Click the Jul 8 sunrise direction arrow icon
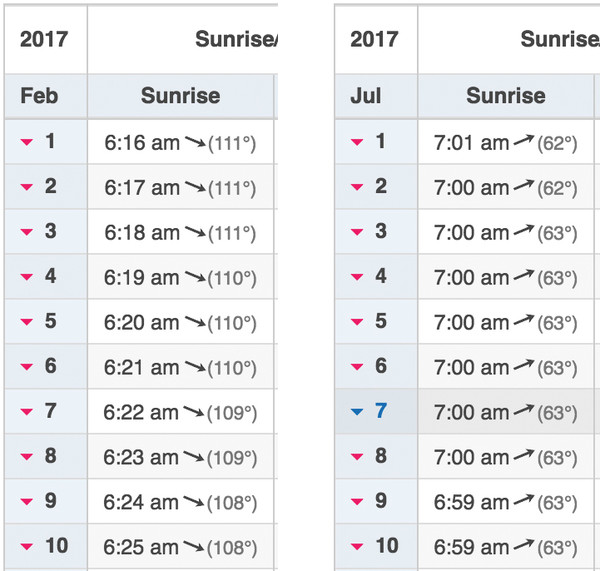This screenshot has height=571, width=600. 524,458
